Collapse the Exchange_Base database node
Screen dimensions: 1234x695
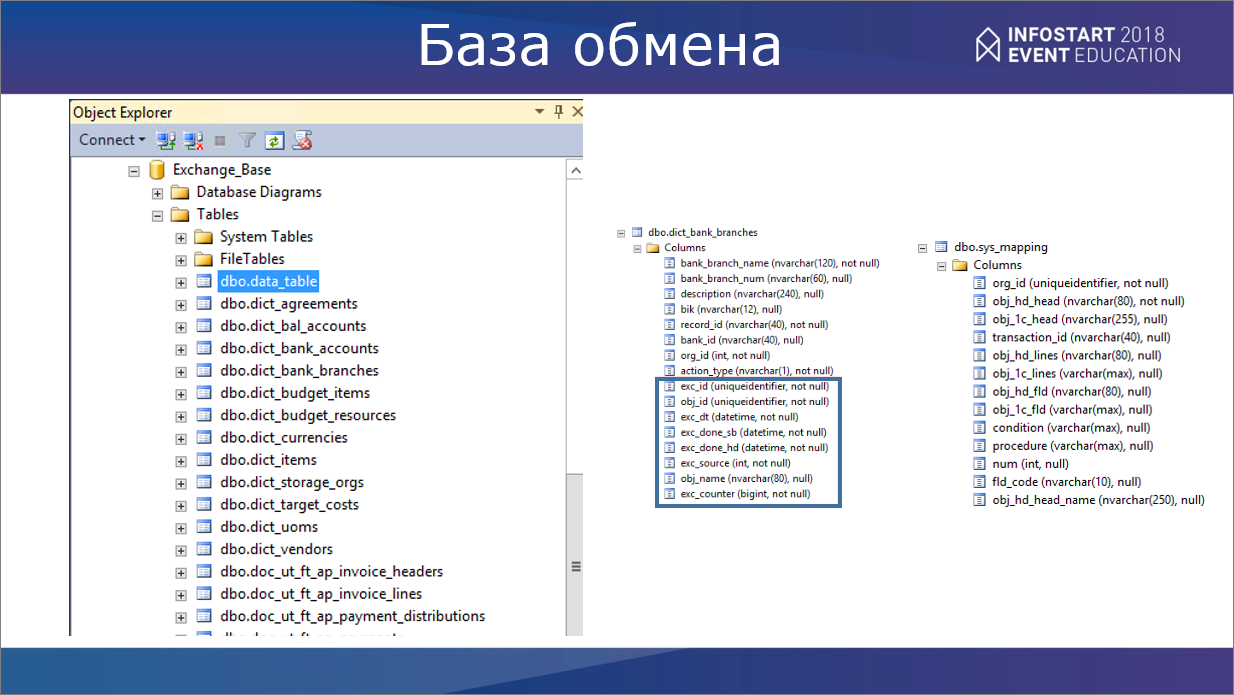[134, 171]
